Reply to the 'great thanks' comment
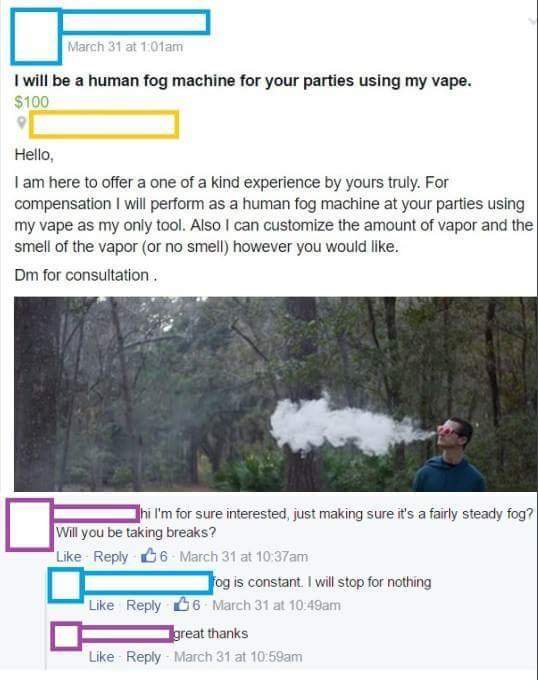The width and height of the screenshot is (538, 680). (143, 657)
